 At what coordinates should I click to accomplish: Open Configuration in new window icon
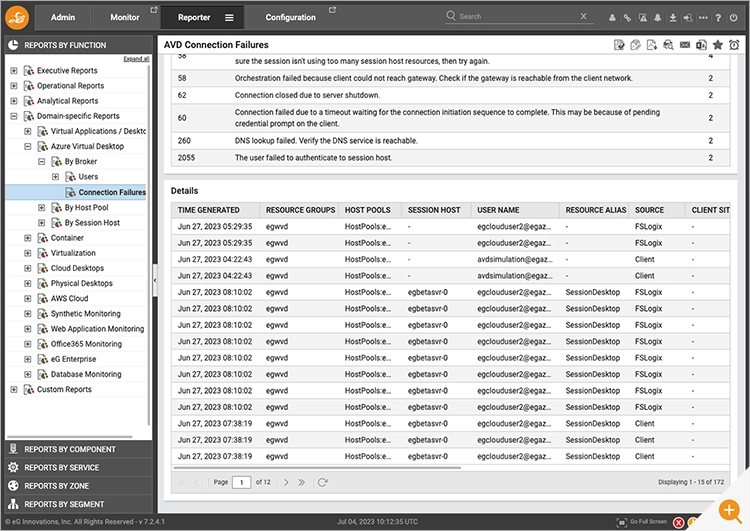[332, 10]
